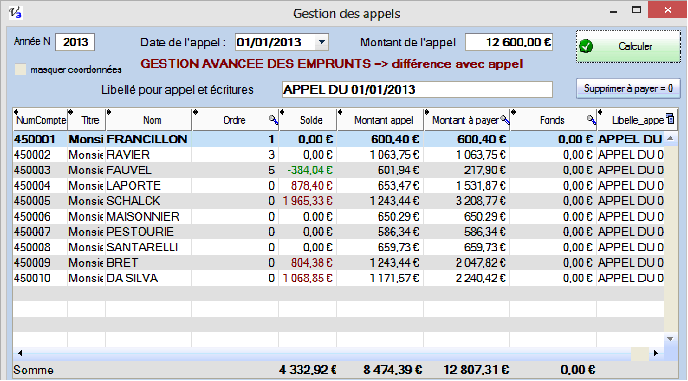688x381 pixels.
Task: Click the 878,40 € Solde value
Action: (312, 186)
